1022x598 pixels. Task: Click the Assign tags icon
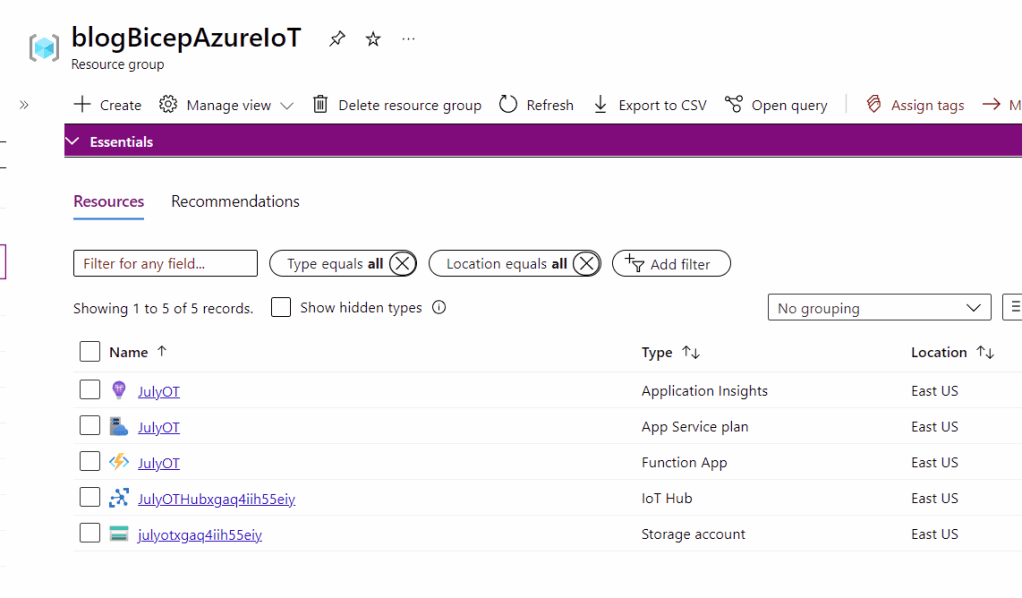pos(874,105)
